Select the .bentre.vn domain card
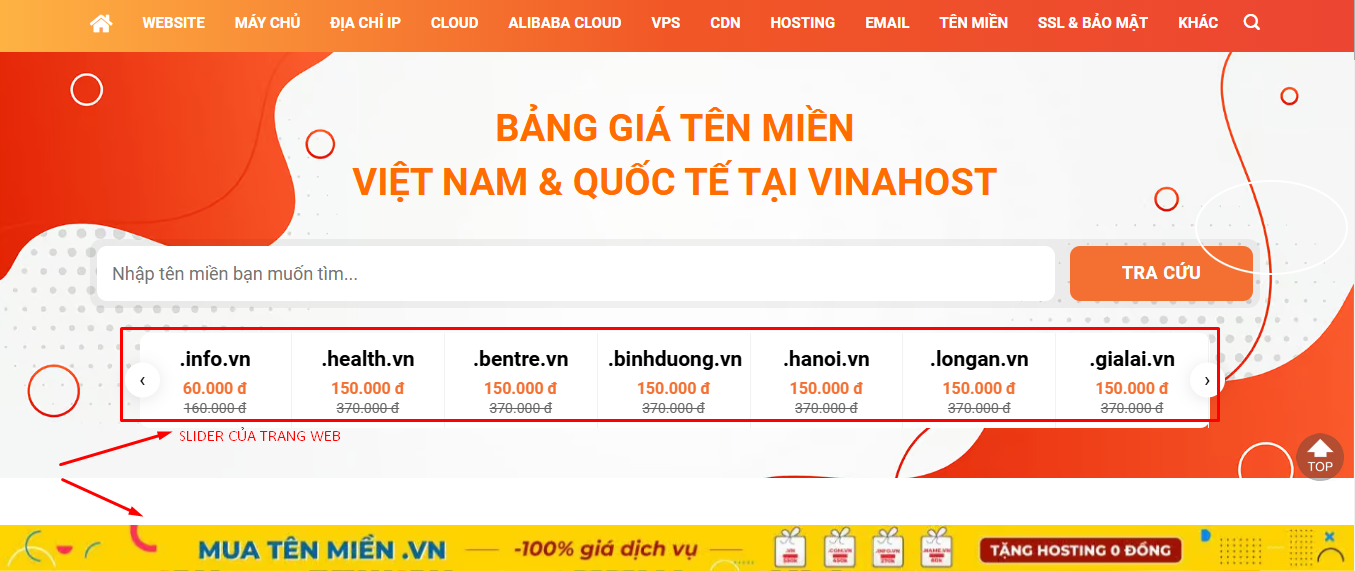The height and width of the screenshot is (571, 1355). (521, 380)
